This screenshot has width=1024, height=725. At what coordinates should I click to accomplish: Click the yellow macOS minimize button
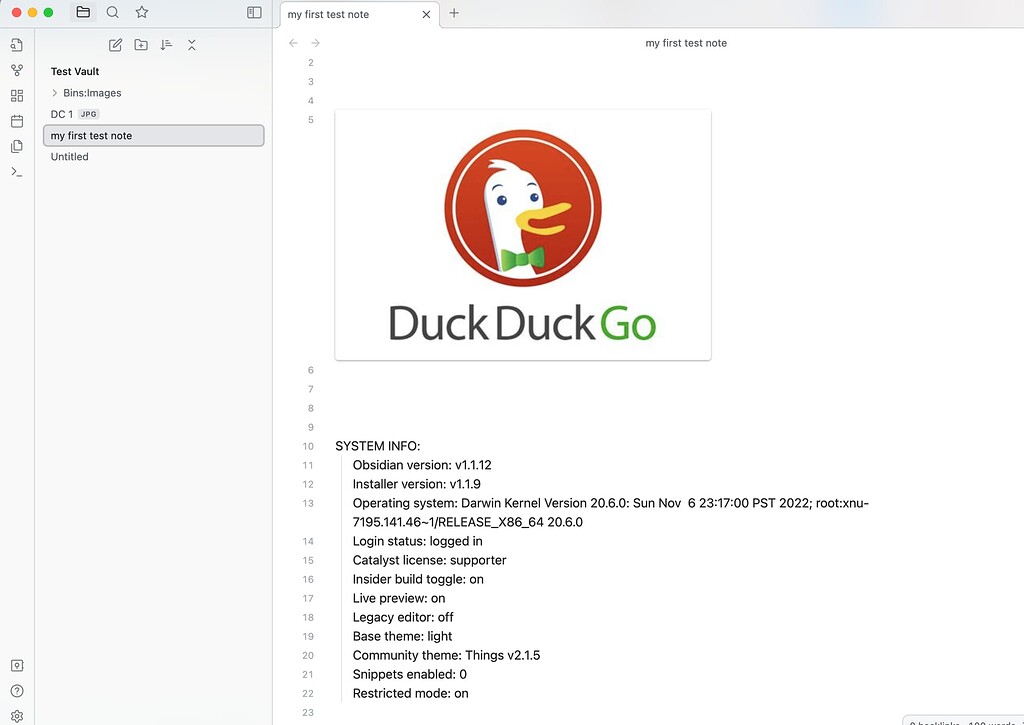[32, 12]
